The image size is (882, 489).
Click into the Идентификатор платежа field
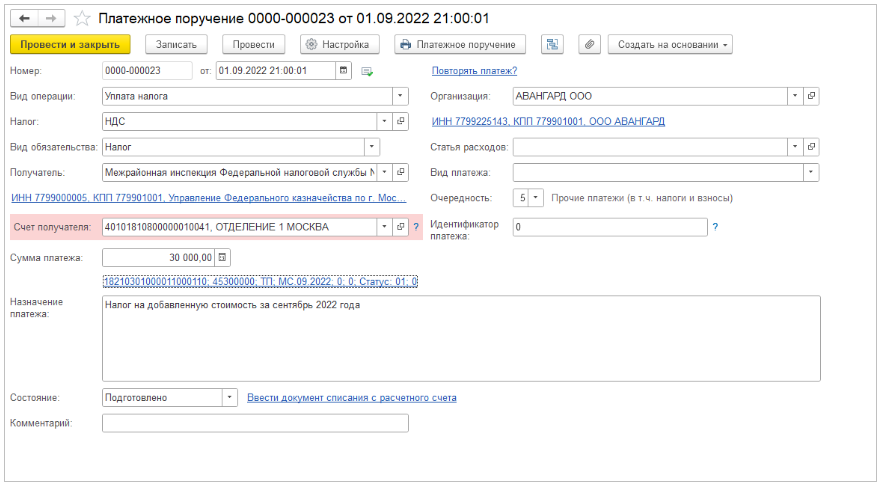click(610, 227)
